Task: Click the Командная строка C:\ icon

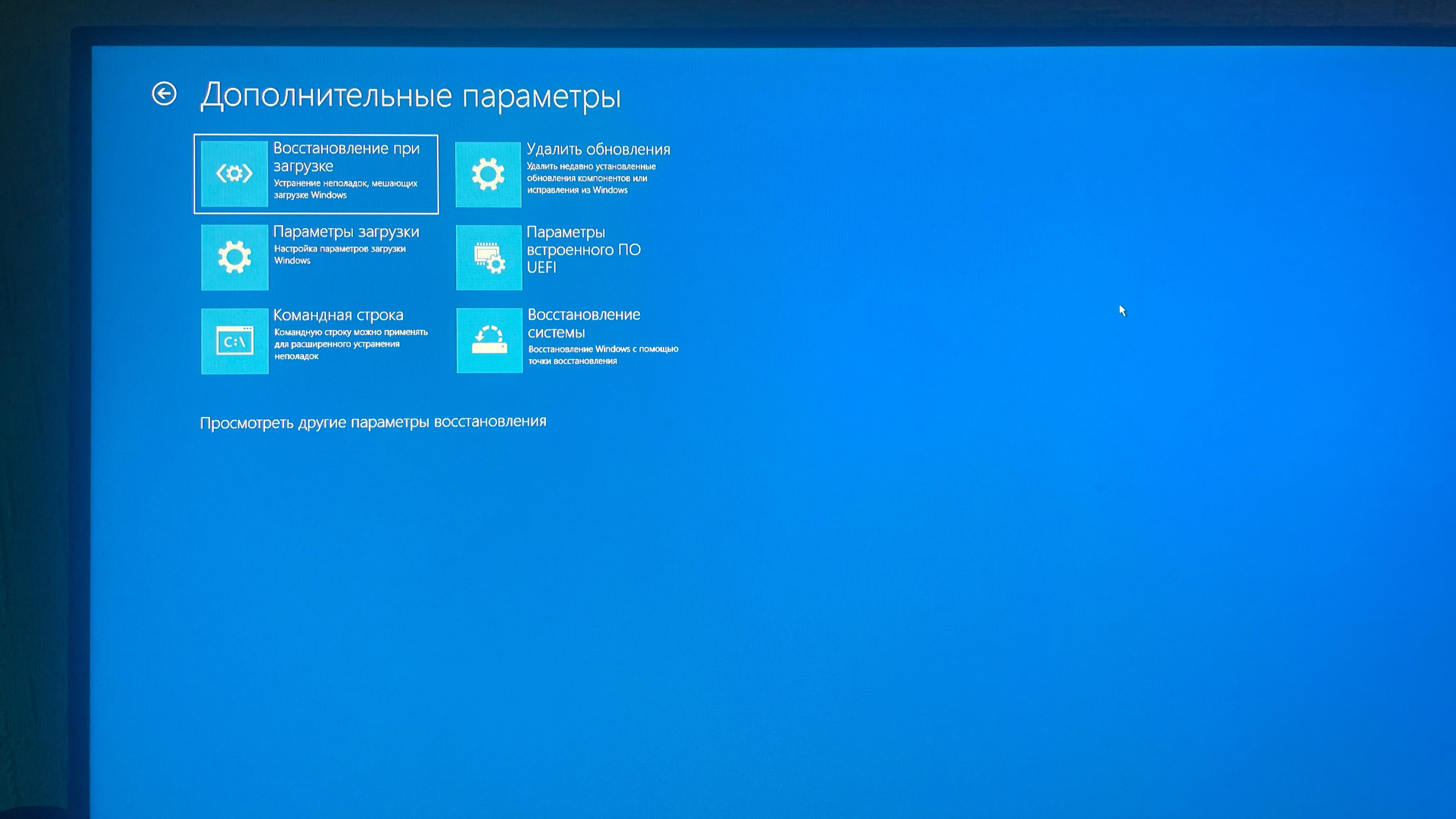Action: click(235, 341)
